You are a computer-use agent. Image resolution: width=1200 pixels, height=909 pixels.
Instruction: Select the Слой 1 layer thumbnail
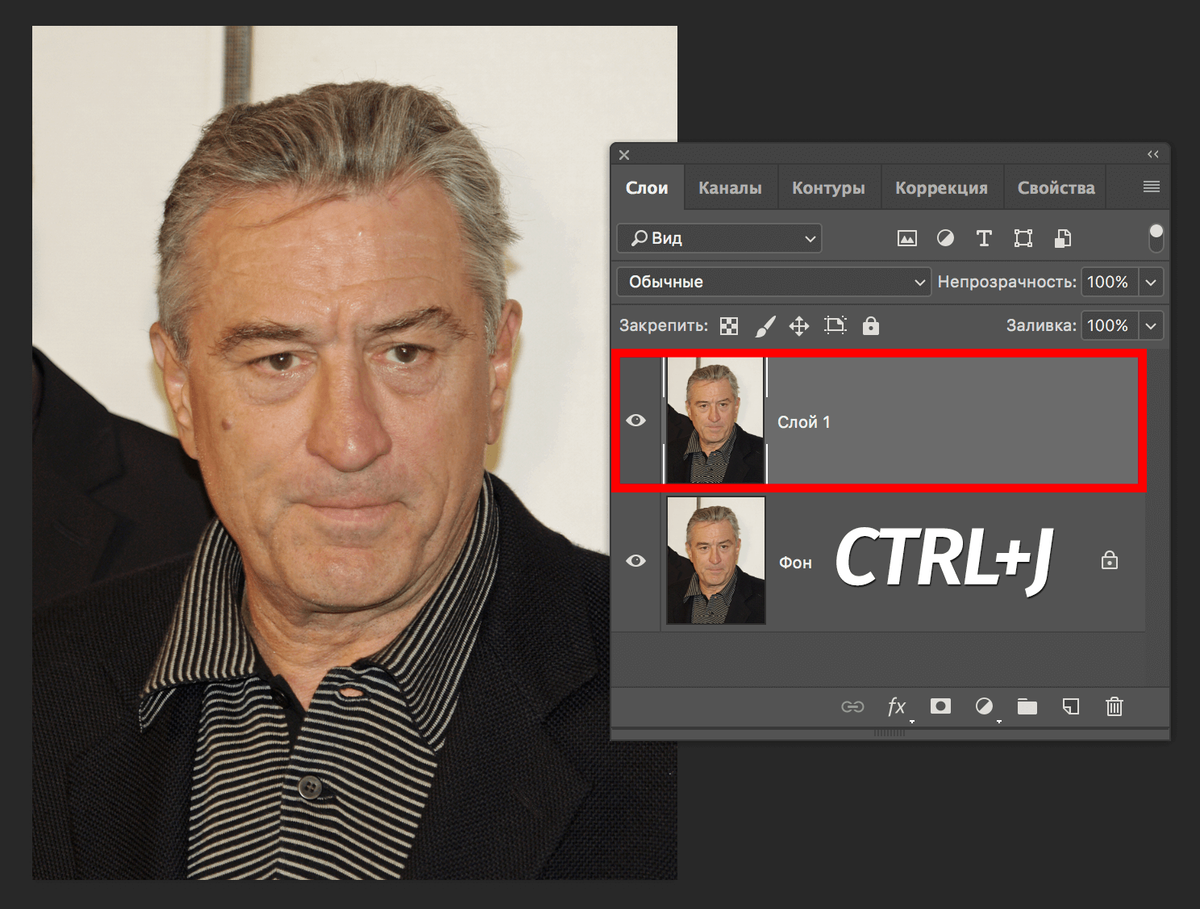coord(716,421)
